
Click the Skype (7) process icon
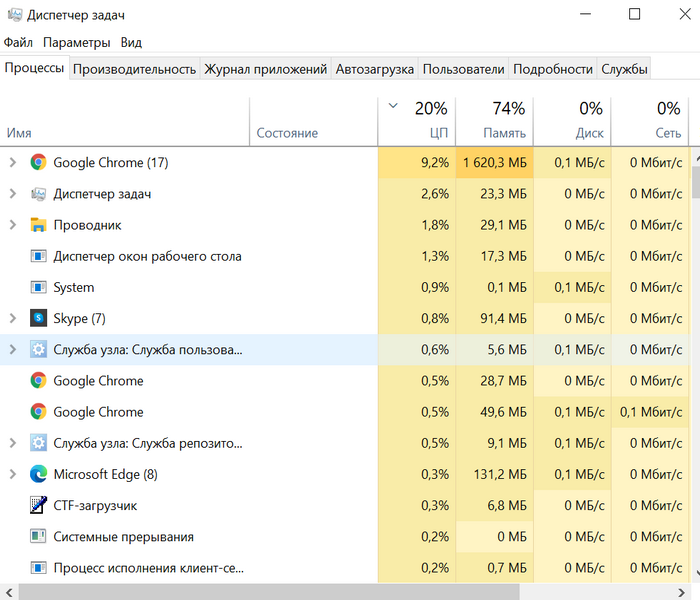pos(39,318)
